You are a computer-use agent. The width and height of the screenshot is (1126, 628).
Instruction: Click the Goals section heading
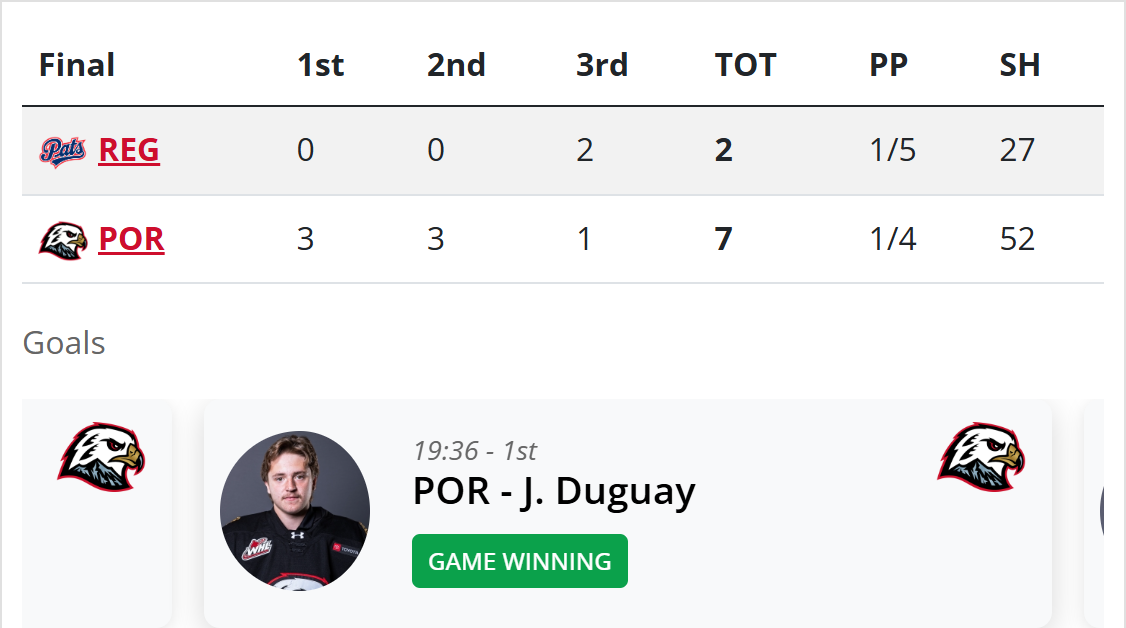[64, 343]
